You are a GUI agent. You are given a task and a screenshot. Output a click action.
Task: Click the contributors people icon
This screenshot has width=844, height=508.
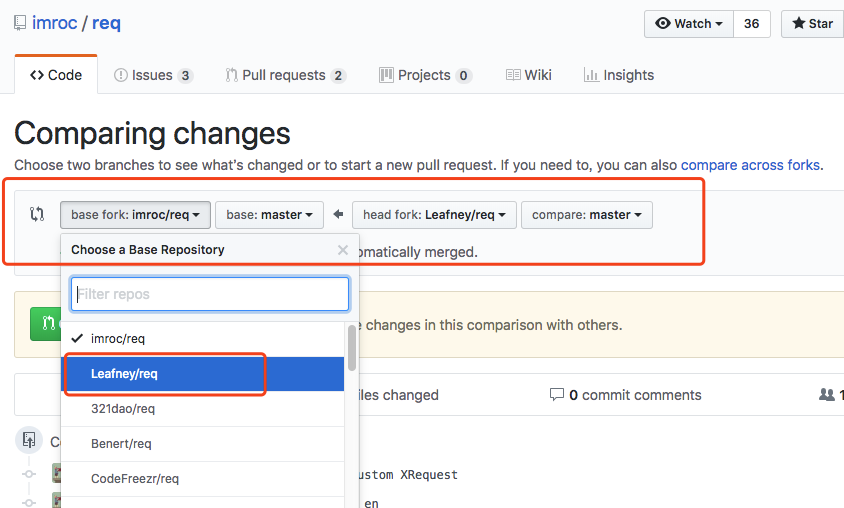[826, 395]
